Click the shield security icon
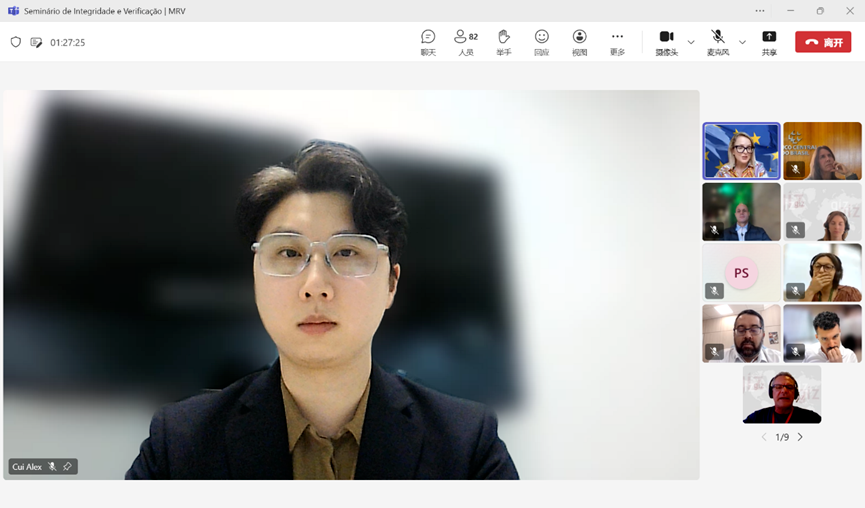This screenshot has height=508, width=865. (16, 42)
